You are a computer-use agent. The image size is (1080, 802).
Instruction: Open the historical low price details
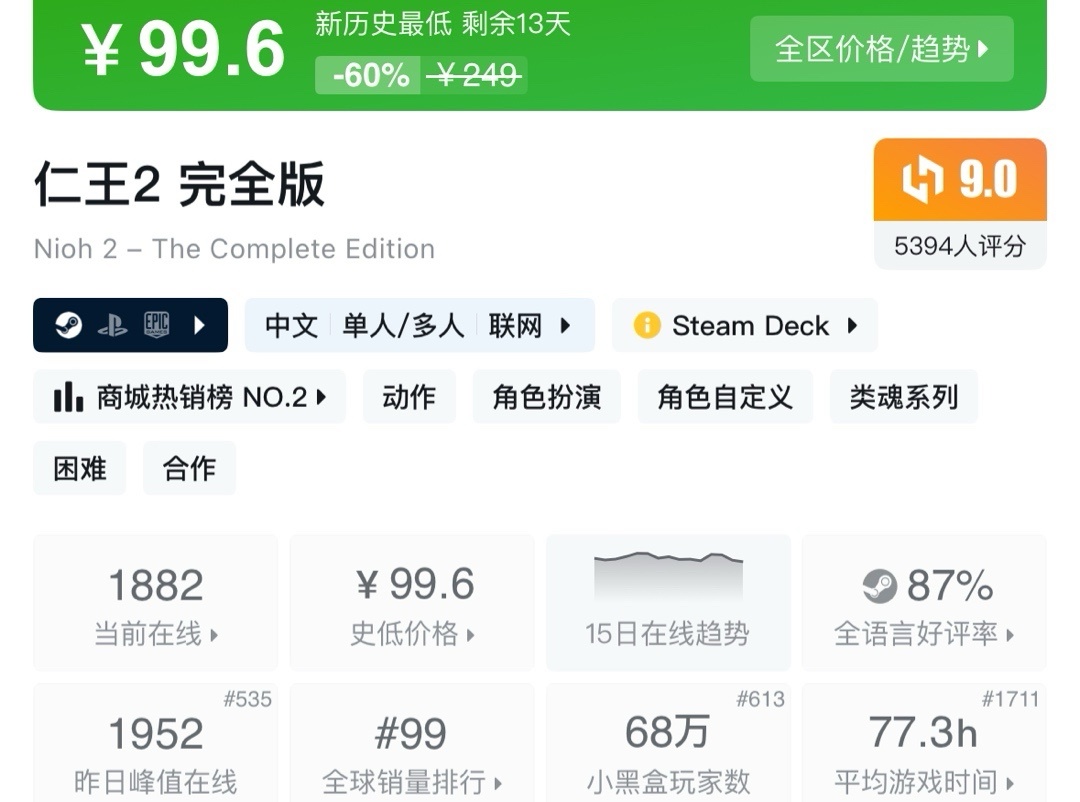(x=411, y=602)
